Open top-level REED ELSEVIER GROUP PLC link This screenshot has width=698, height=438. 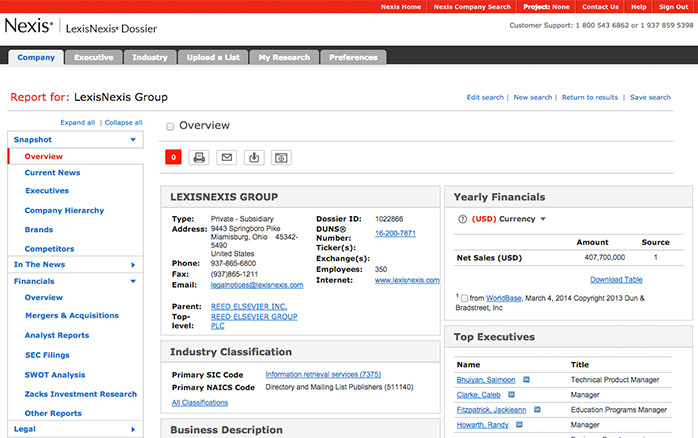[254, 321]
